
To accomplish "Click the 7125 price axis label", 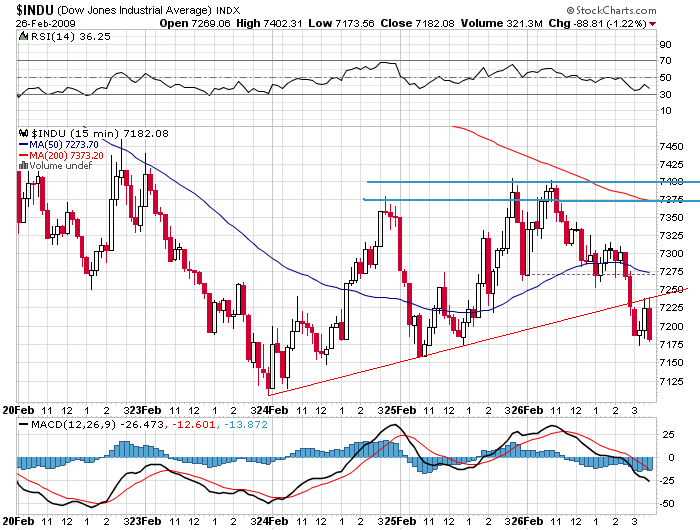I will point(671,381).
